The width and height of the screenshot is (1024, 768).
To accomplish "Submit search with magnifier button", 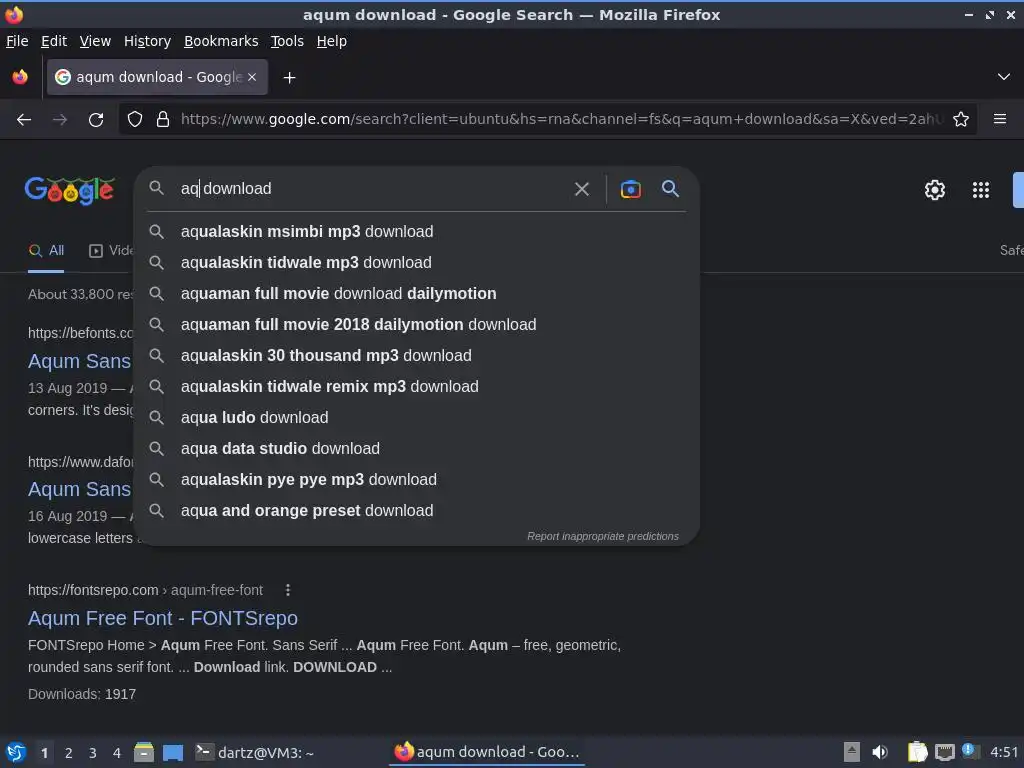I will point(670,189).
